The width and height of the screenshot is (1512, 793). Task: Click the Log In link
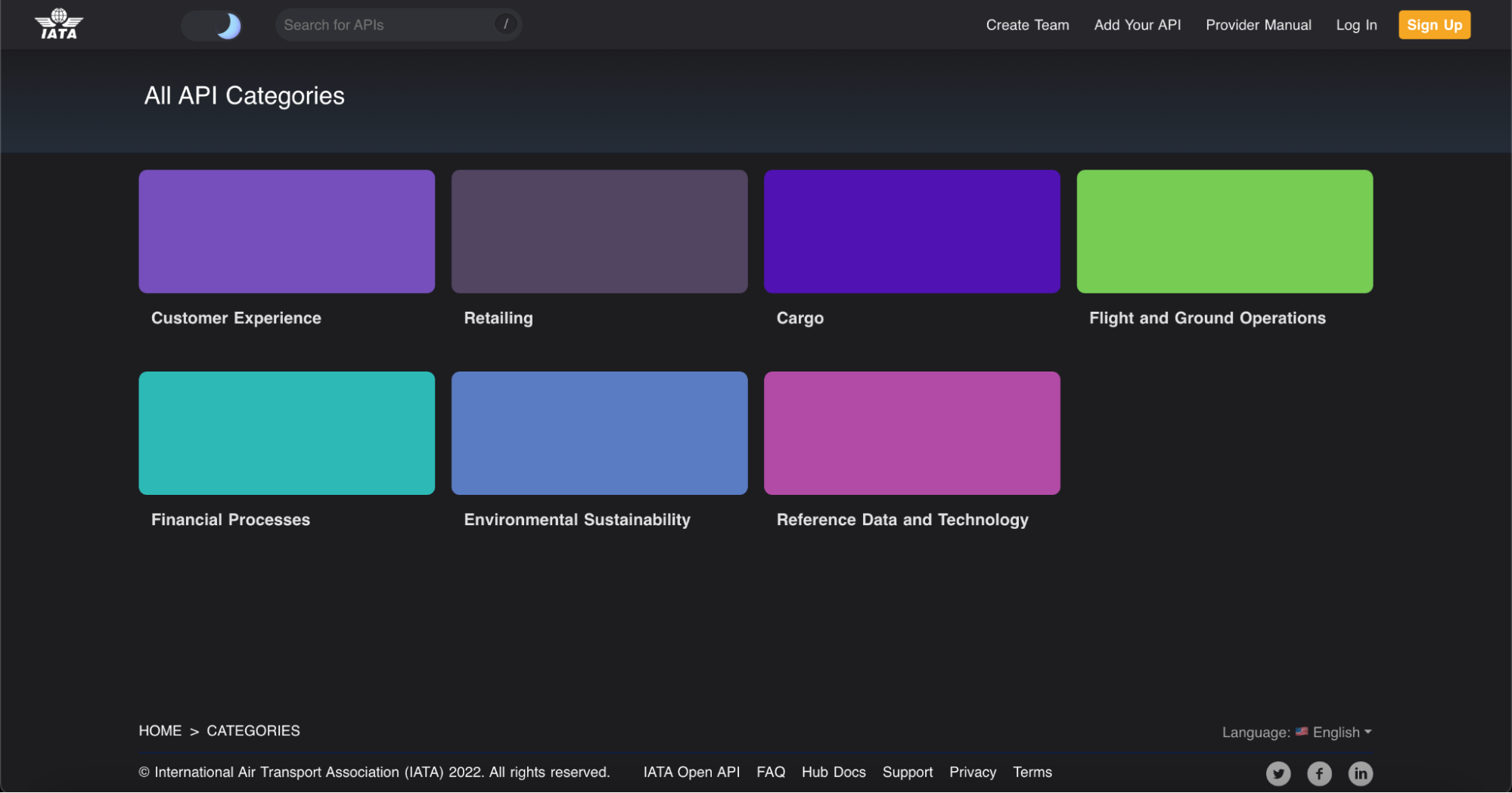pos(1355,25)
